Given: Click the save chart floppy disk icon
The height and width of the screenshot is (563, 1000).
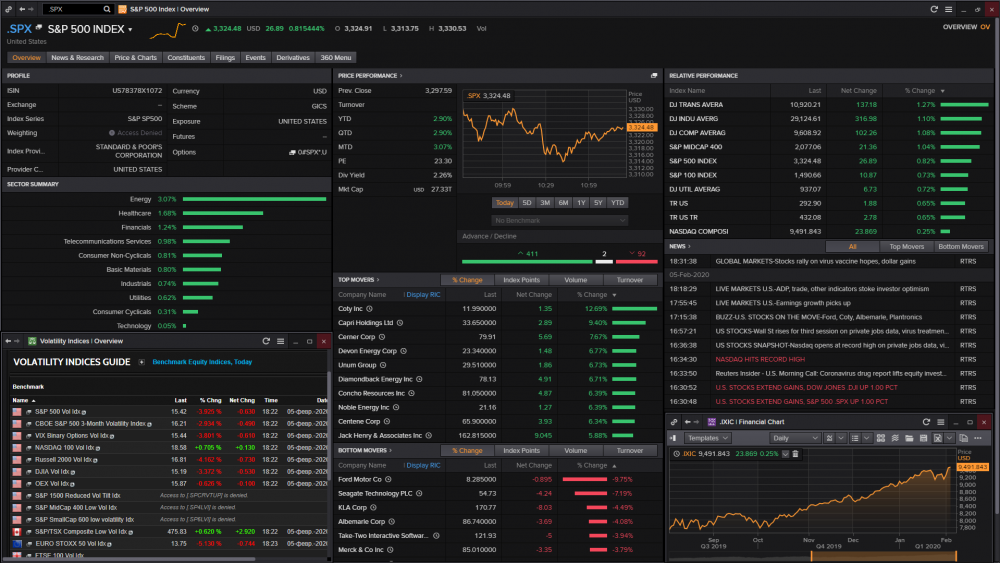Looking at the screenshot, I should coord(923,438).
